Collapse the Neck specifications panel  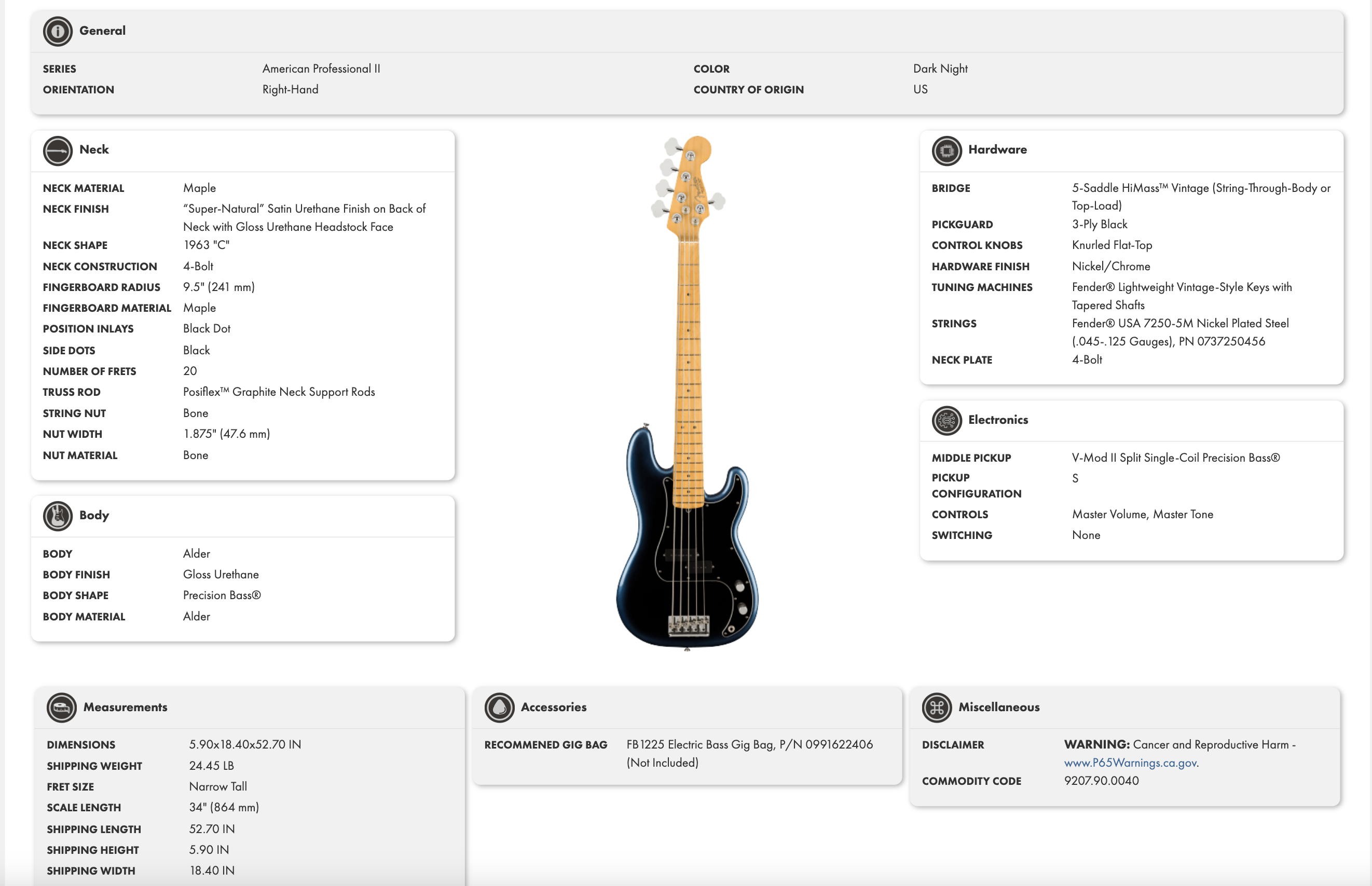point(94,149)
